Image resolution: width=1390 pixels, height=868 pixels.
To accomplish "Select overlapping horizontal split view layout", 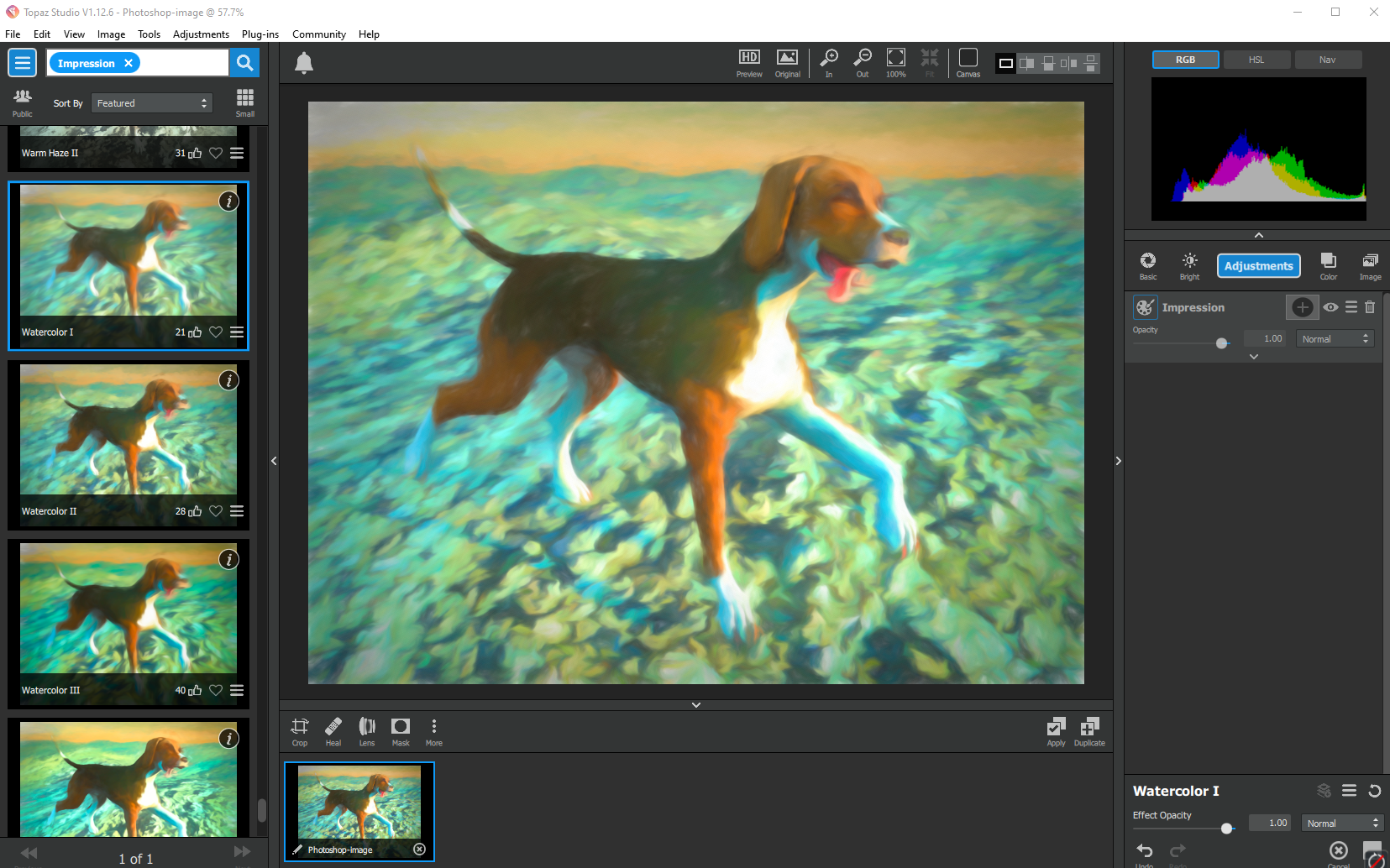I will click(1048, 63).
